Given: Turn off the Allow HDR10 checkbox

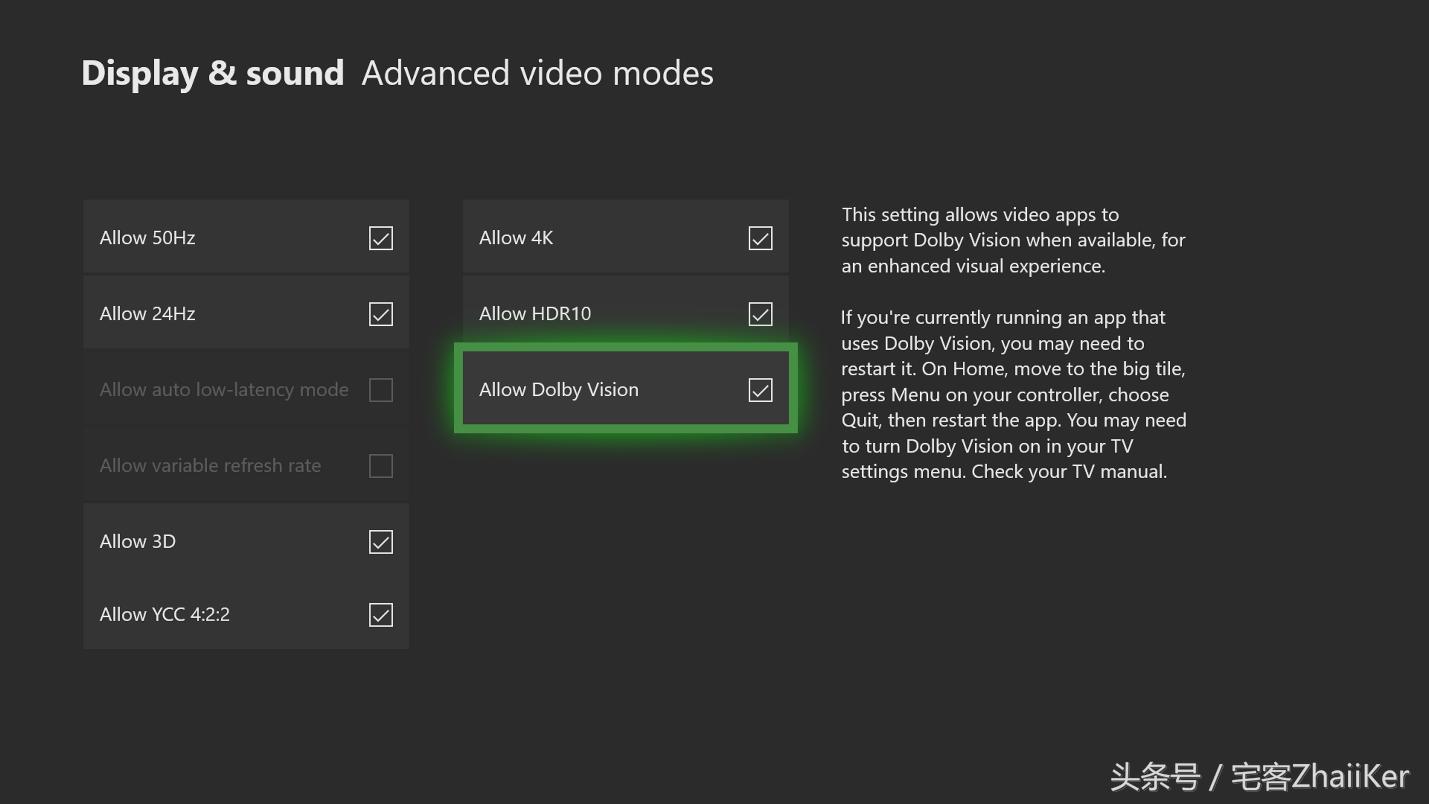Looking at the screenshot, I should coord(761,314).
